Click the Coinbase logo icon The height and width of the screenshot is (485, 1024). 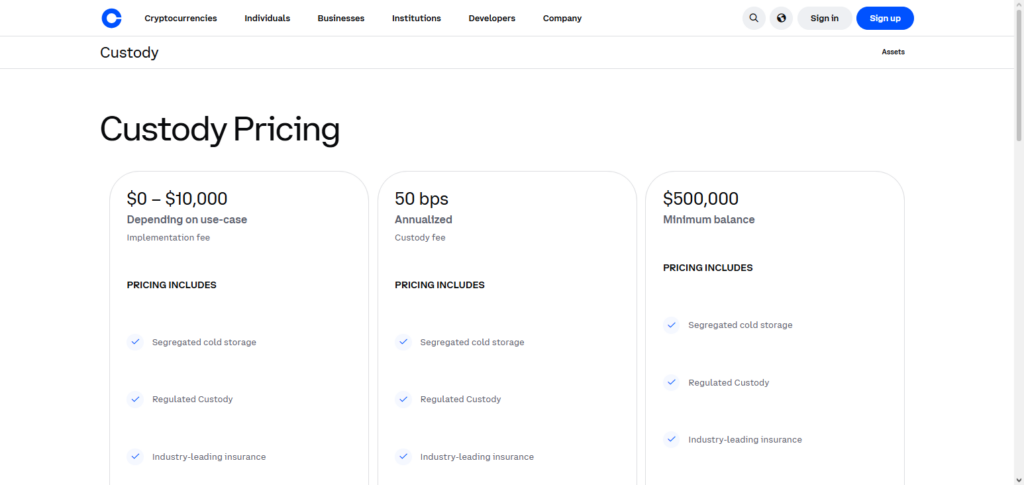coord(112,18)
